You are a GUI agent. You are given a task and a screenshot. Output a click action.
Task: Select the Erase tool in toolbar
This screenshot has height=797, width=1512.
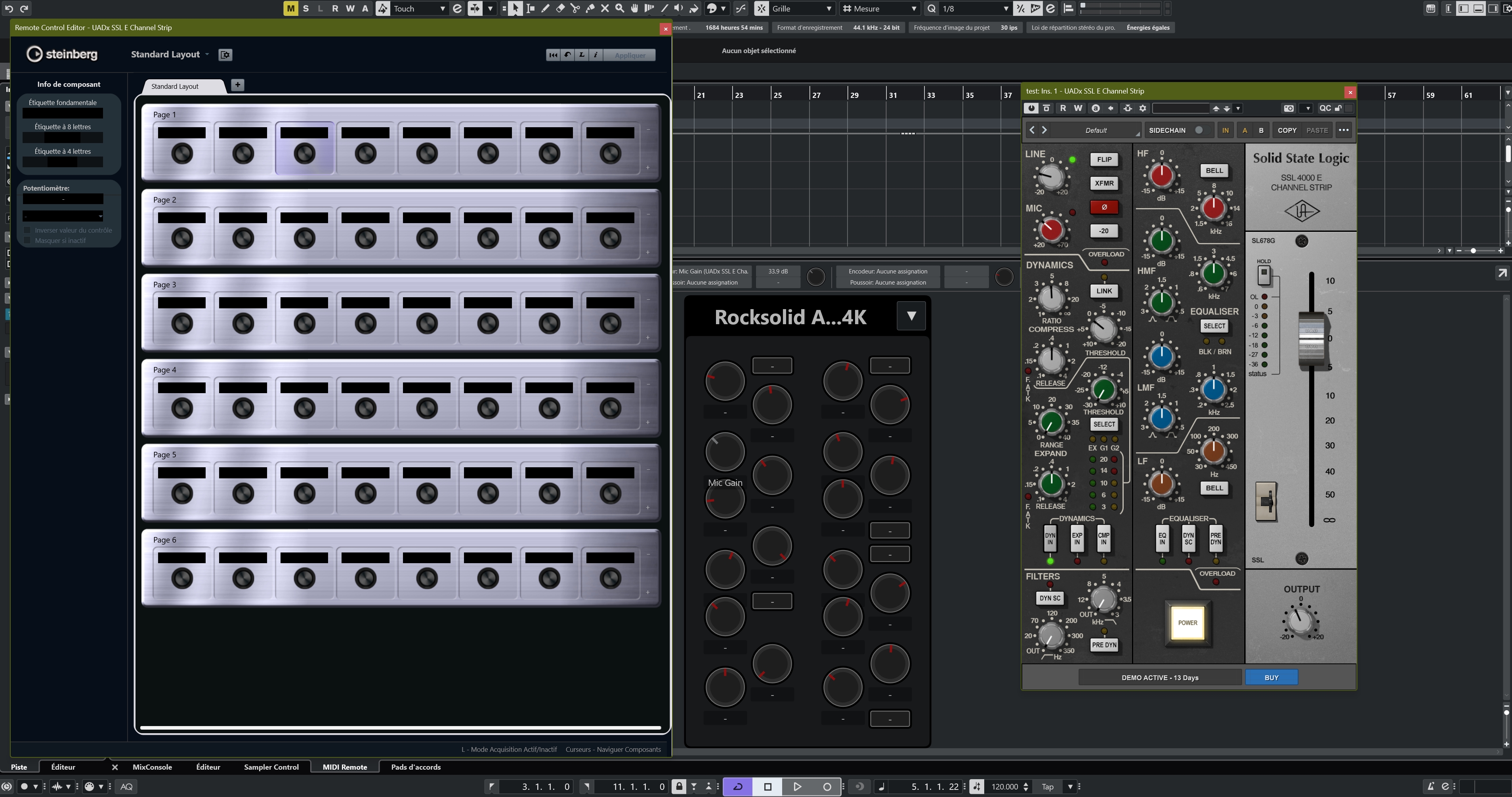tap(561, 8)
